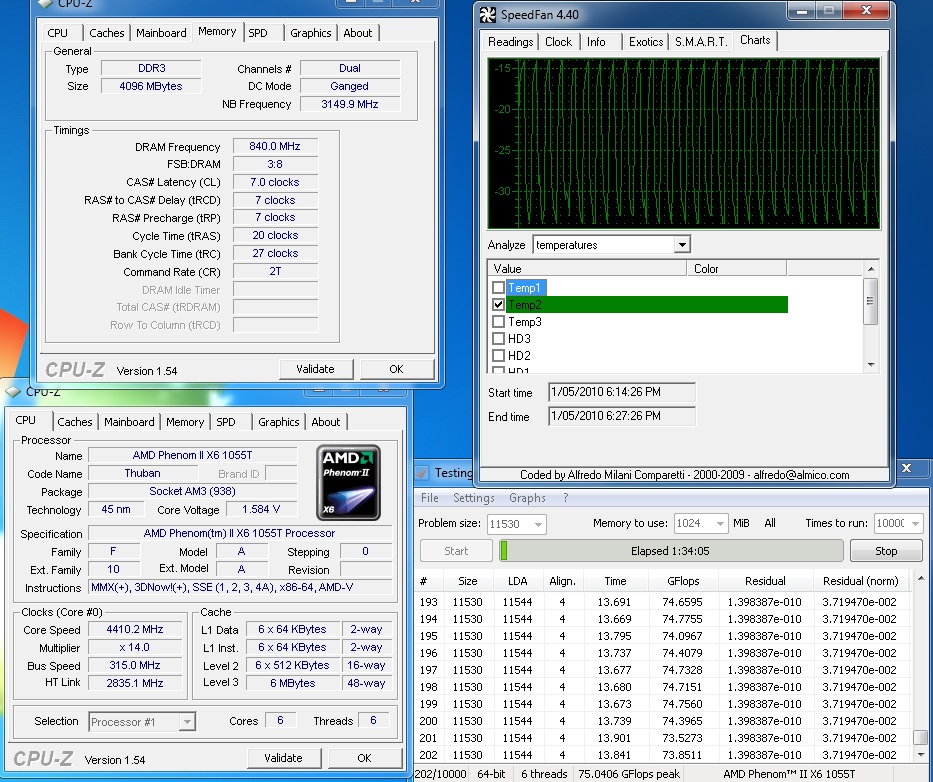
Task: Click the AMD Phenom II X6 logo image
Action: [x=348, y=483]
